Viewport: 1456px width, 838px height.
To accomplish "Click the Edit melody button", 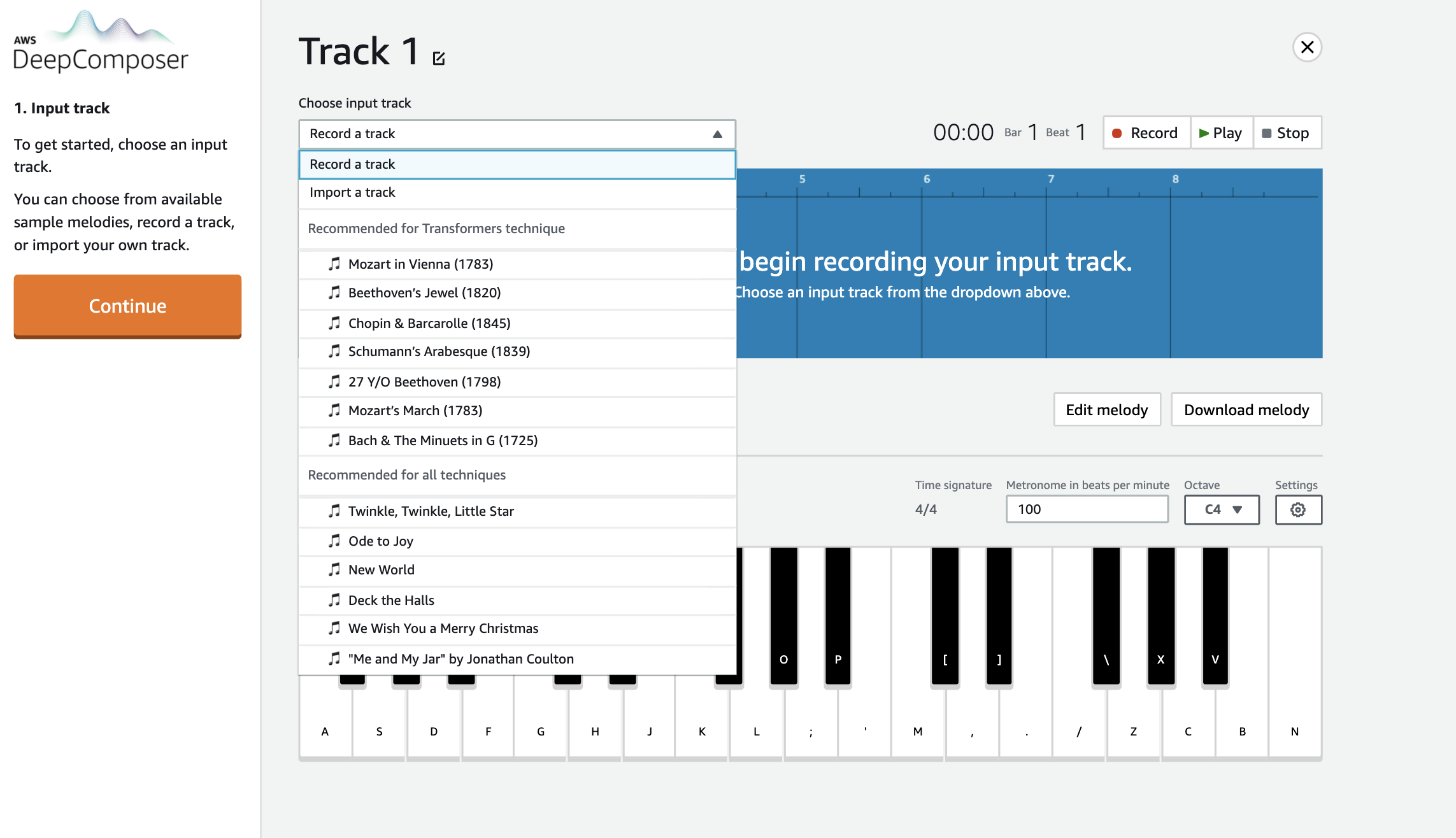I will pos(1106,410).
